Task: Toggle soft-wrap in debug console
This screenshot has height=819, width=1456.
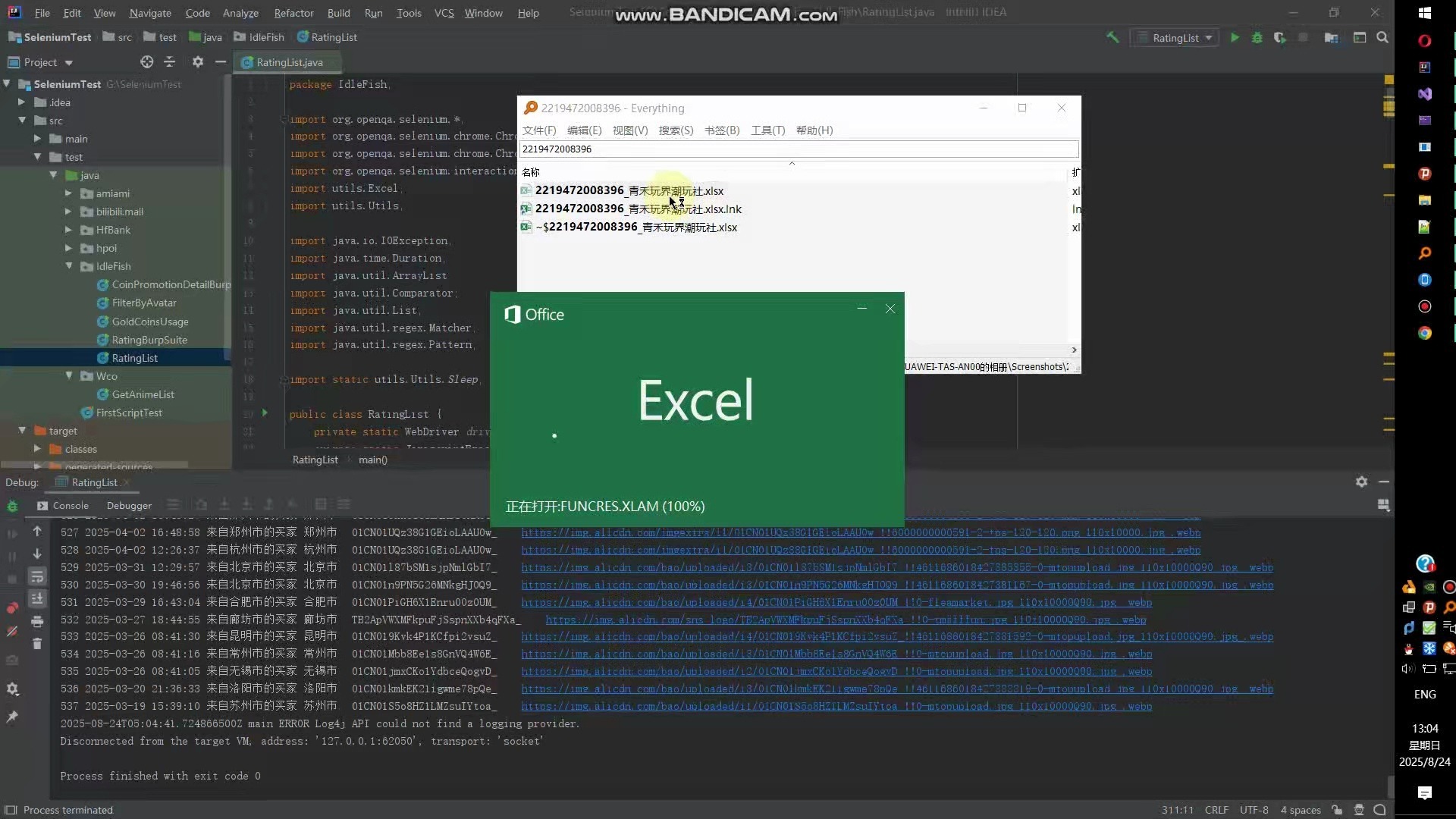Action: pyautogui.click(x=36, y=576)
